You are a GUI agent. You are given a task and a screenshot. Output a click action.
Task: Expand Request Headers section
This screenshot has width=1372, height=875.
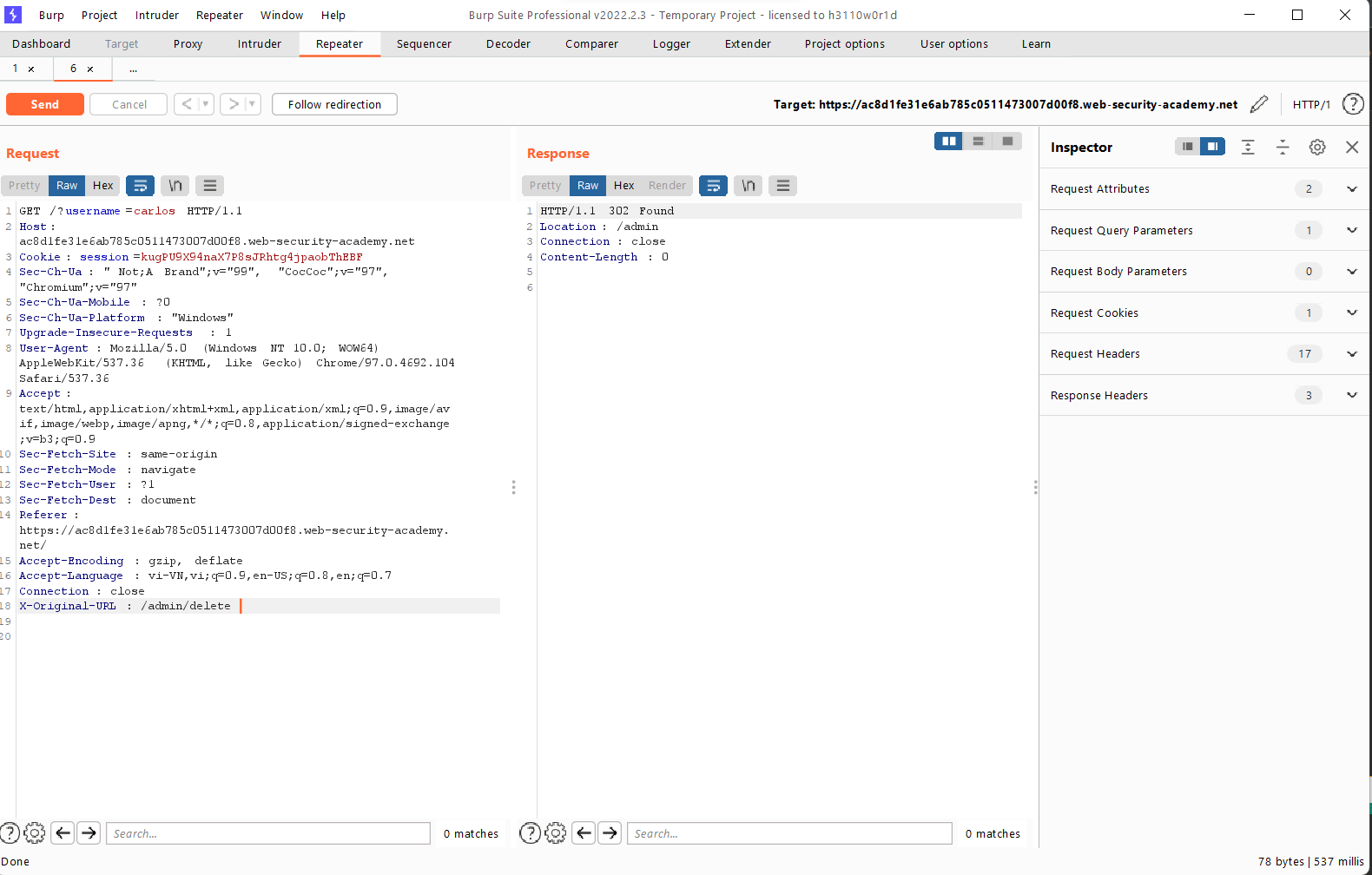[x=1351, y=354]
